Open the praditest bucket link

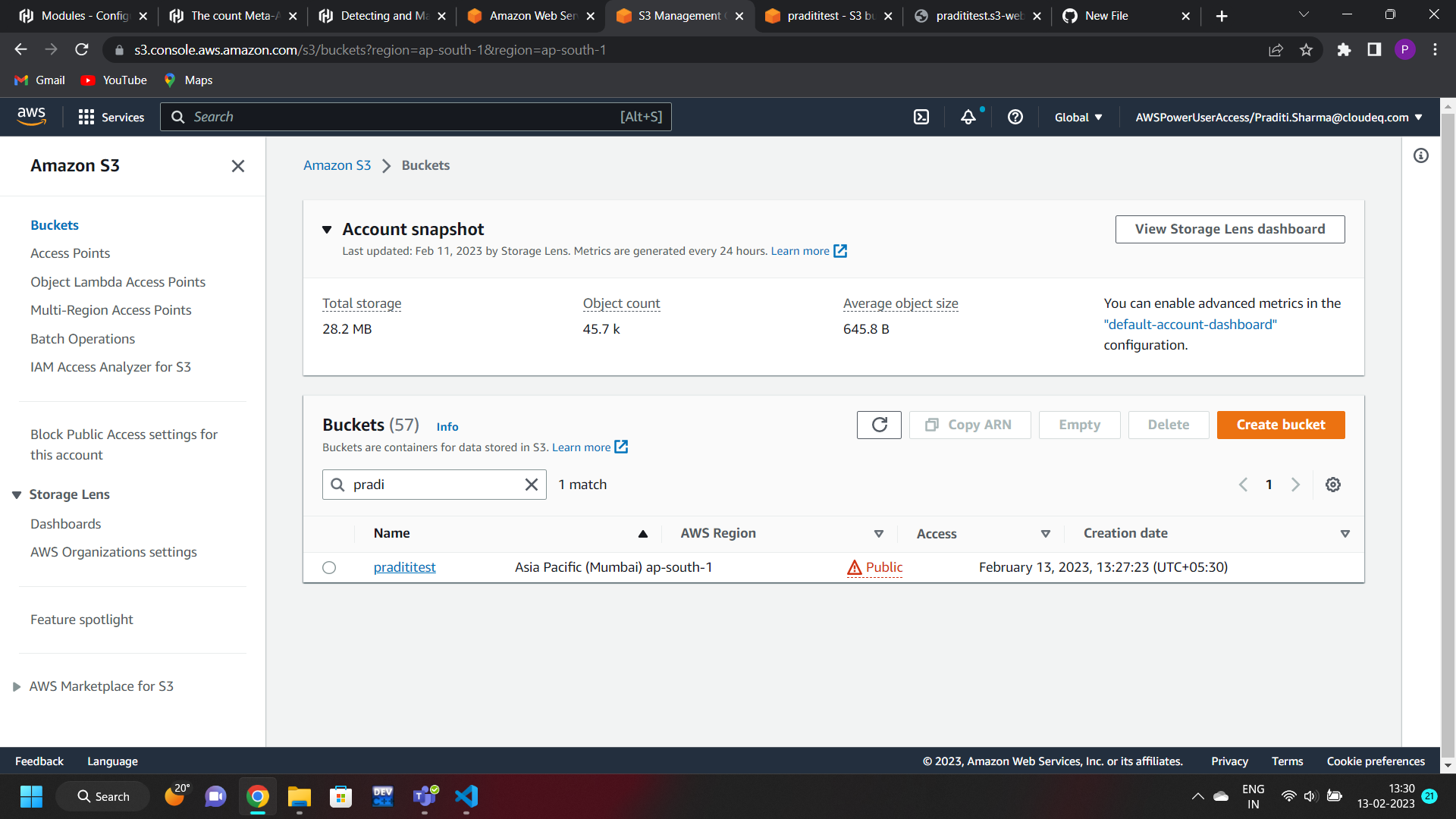coord(404,567)
